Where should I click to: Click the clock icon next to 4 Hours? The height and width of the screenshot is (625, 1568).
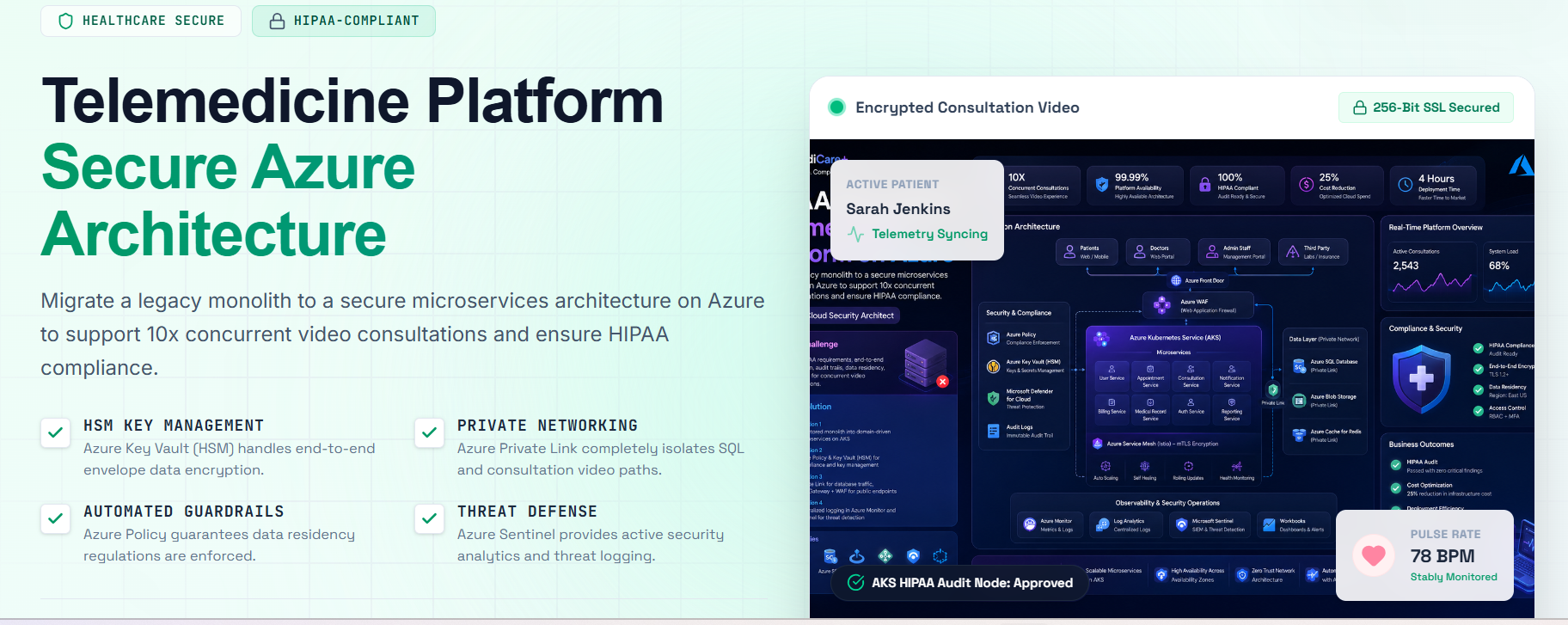click(1405, 185)
